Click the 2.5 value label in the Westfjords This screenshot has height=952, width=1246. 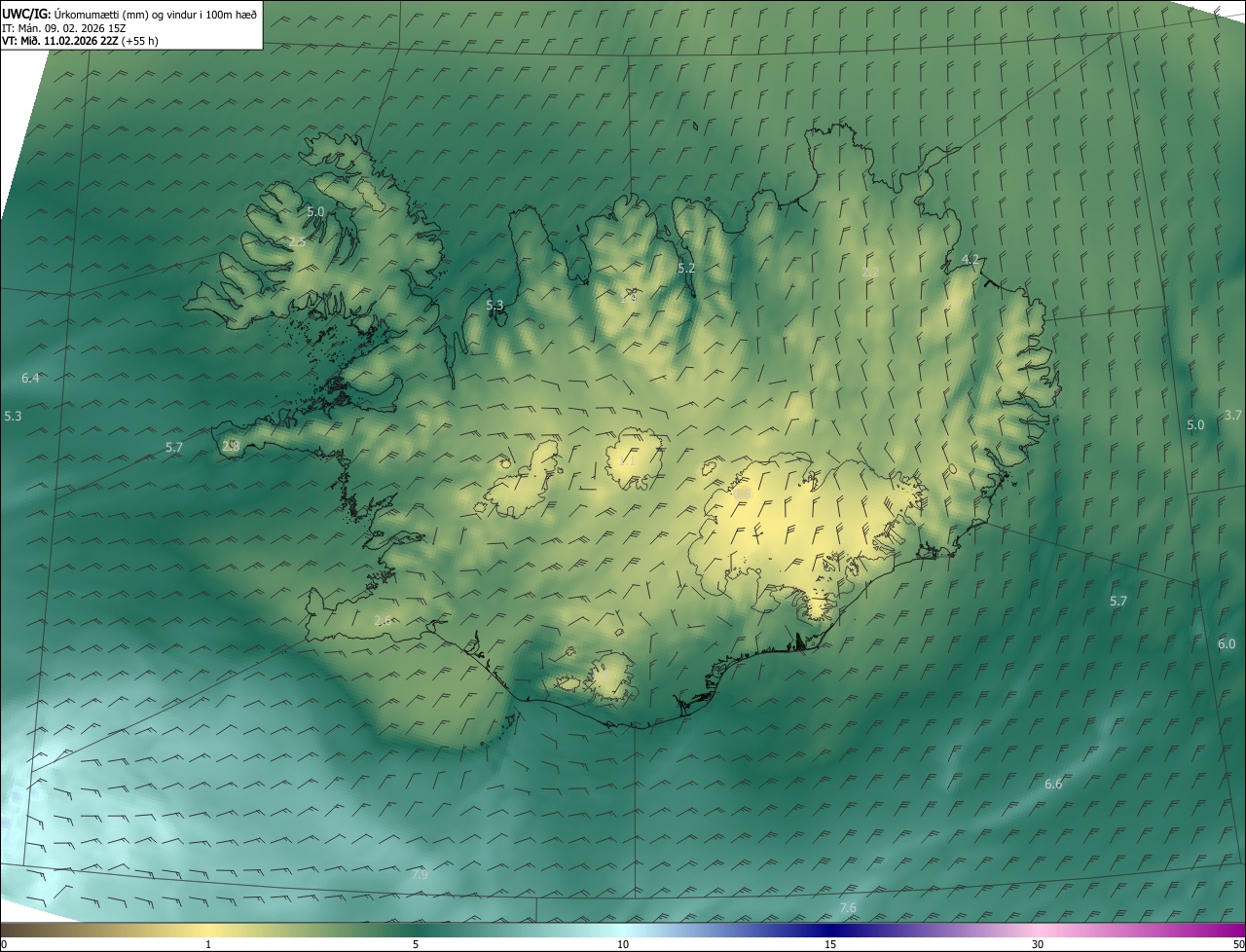[x=297, y=241]
